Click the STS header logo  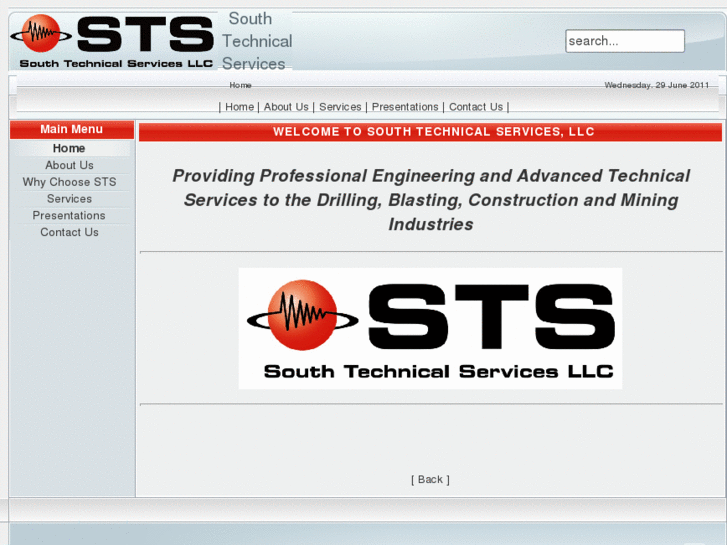pyautogui.click(x=112, y=41)
